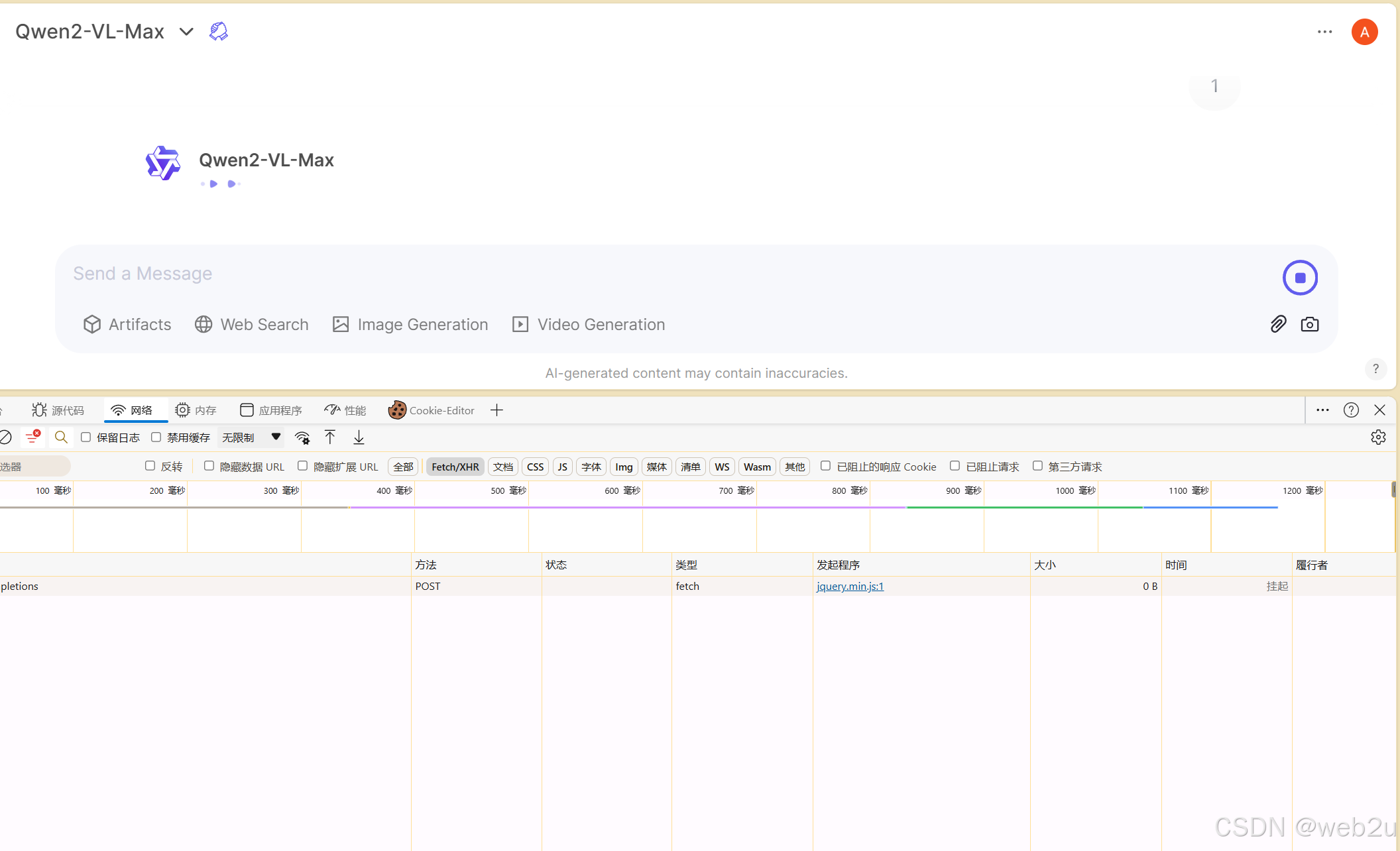Open the 性能 (Performance) tab
The image size is (1400, 851).
345,410
